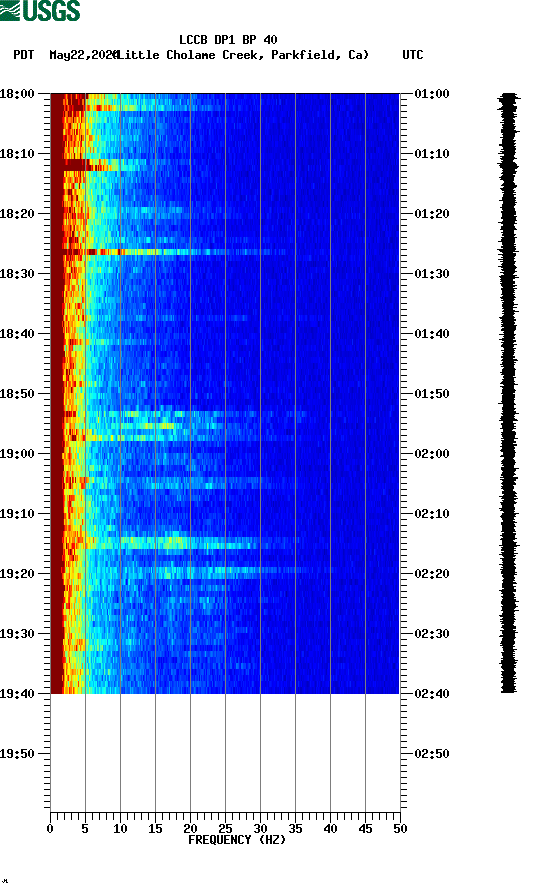Select the title 'LCCB DP1 BP 40'
This screenshot has height=892, width=552.
(x=228, y=40)
